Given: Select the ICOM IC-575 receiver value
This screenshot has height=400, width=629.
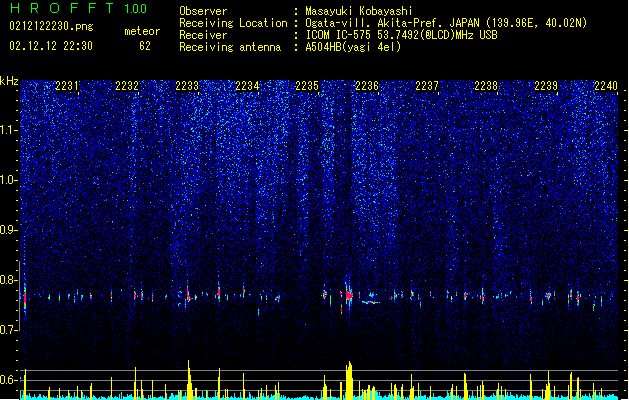Looking at the screenshot, I should tap(401, 35).
